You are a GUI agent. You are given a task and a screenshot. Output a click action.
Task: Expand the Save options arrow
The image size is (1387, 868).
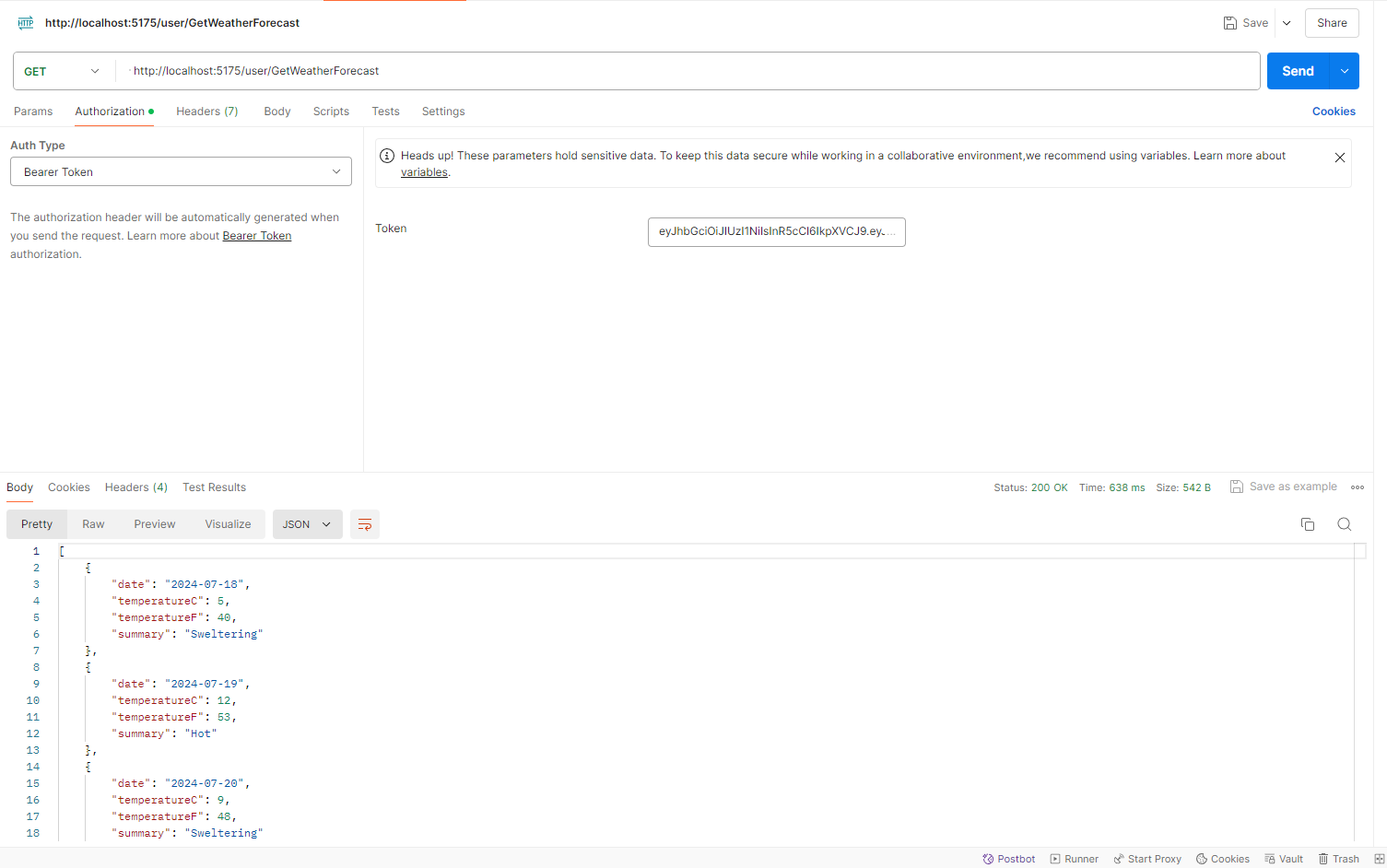[x=1287, y=23]
